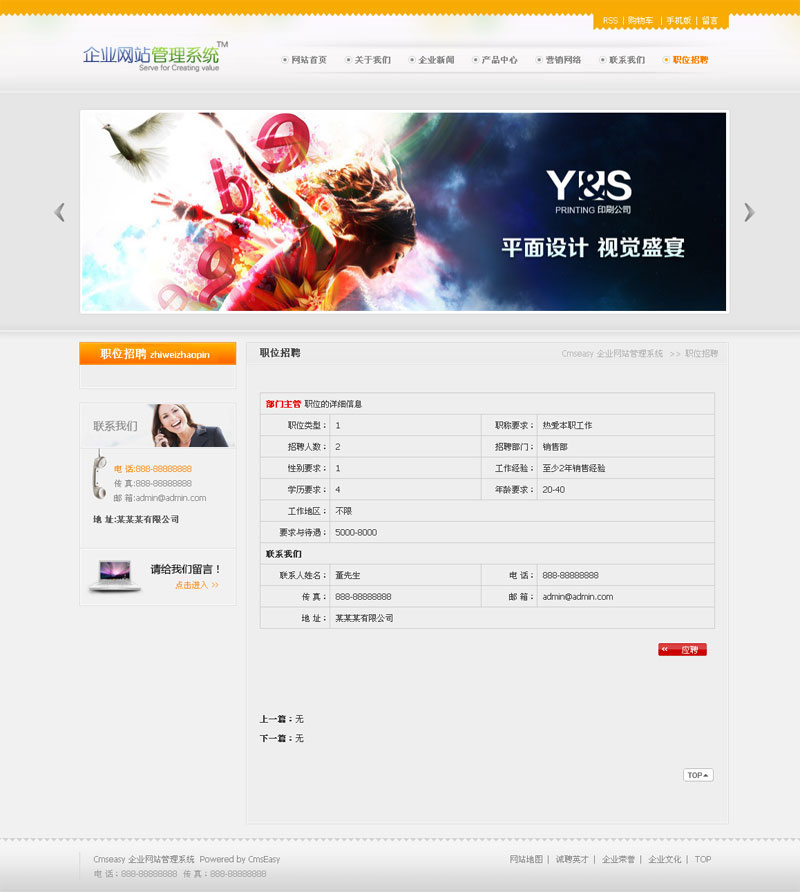Click the telephone handset icon in contact panel
Viewport: 800px width, 892px height.
click(x=99, y=476)
